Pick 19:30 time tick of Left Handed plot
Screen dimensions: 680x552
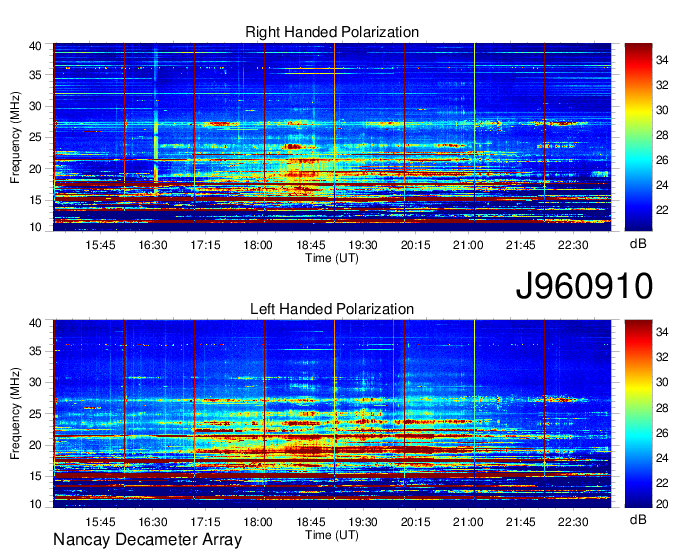click(363, 522)
